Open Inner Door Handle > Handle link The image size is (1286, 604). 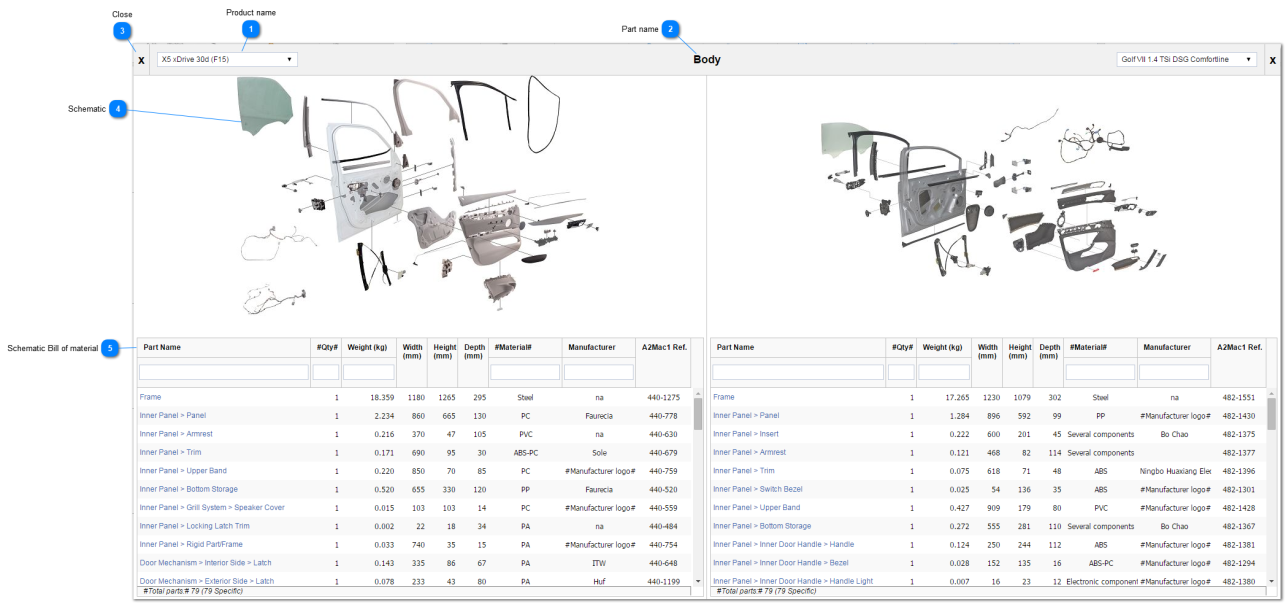pos(784,544)
